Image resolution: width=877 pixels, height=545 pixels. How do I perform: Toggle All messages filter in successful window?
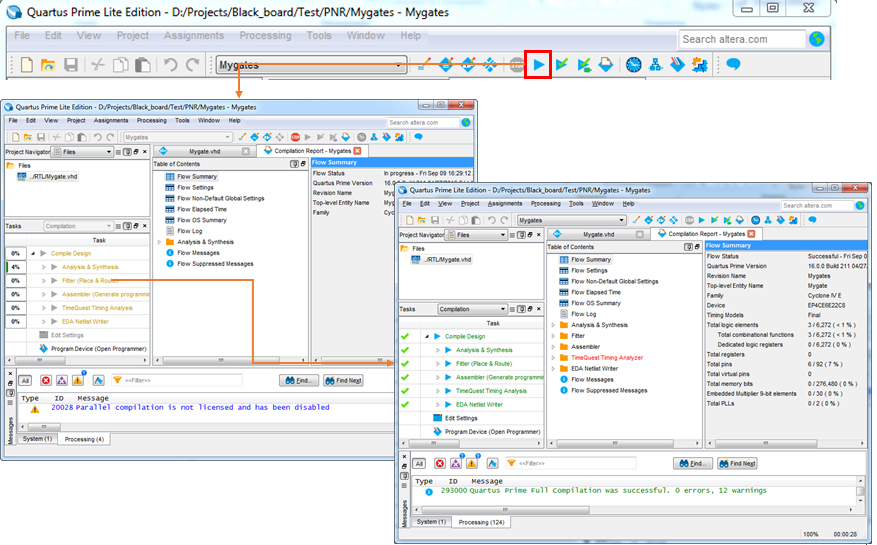[419, 463]
